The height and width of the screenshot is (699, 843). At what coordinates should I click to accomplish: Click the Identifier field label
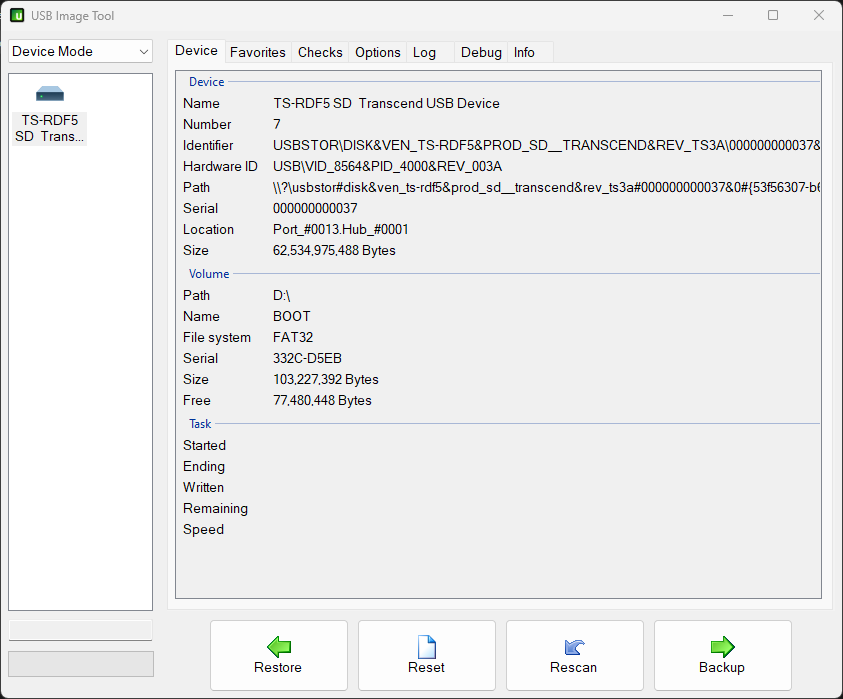(x=208, y=145)
